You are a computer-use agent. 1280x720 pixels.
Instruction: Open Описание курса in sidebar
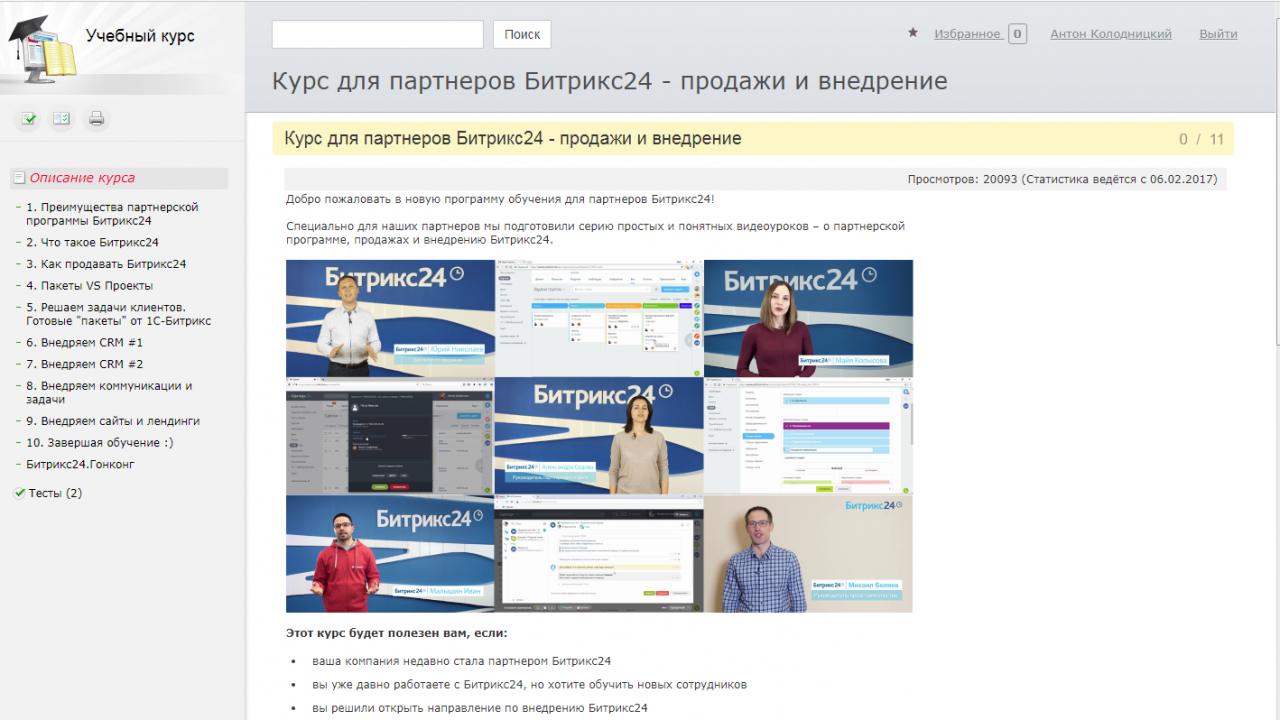[82, 178]
